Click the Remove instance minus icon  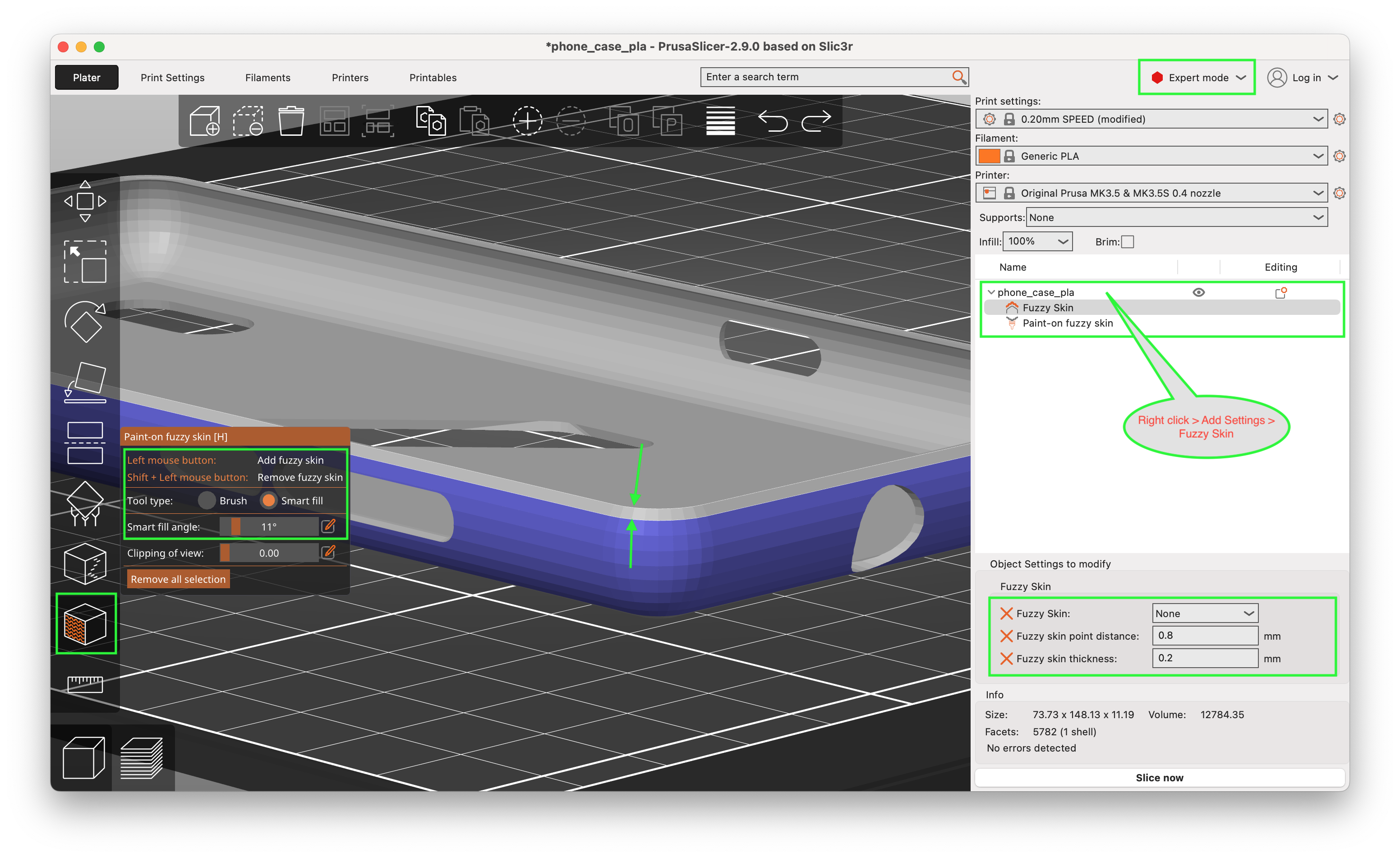pos(571,120)
